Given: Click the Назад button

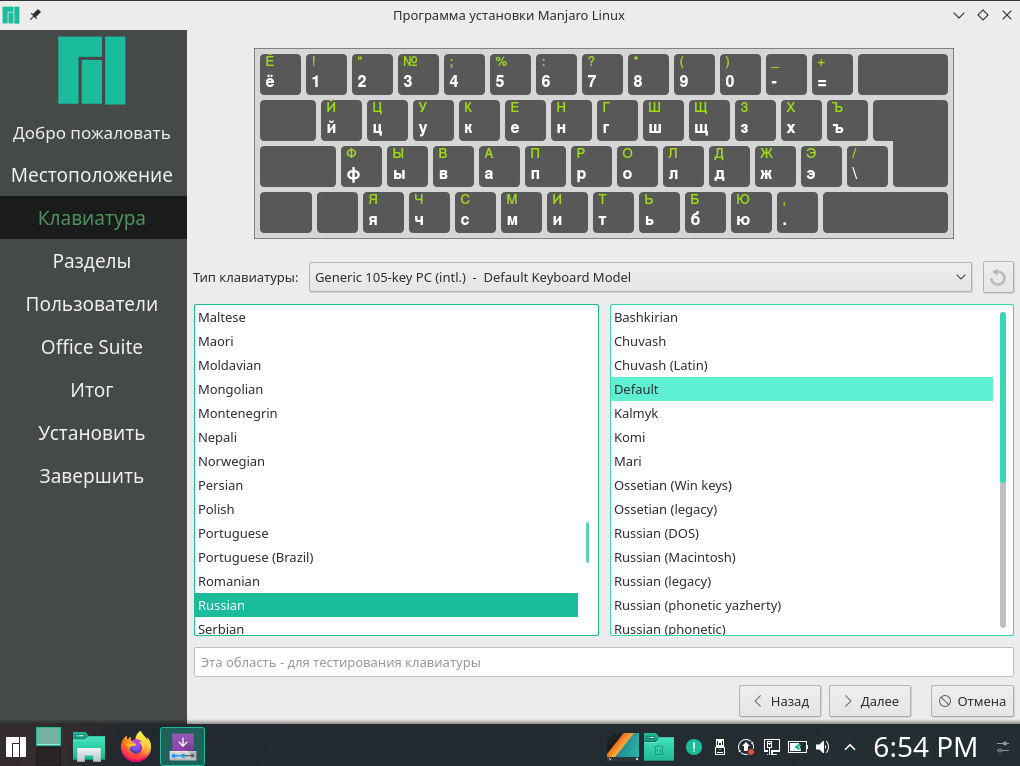Looking at the screenshot, I should click(780, 701).
